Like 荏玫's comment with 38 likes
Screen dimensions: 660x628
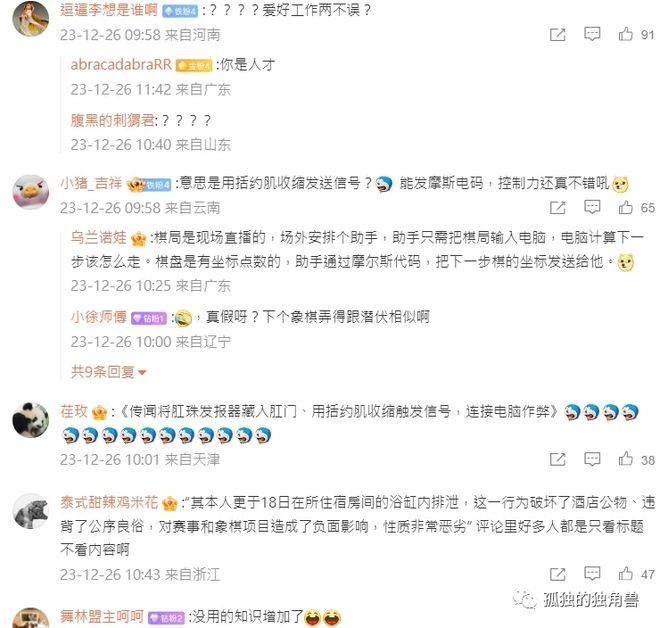[625, 459]
